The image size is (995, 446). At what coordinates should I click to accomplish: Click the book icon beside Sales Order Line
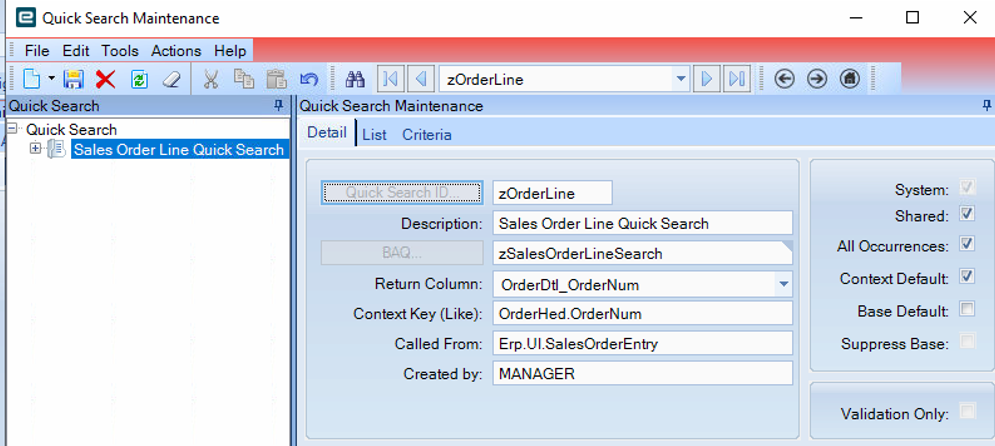(56, 149)
